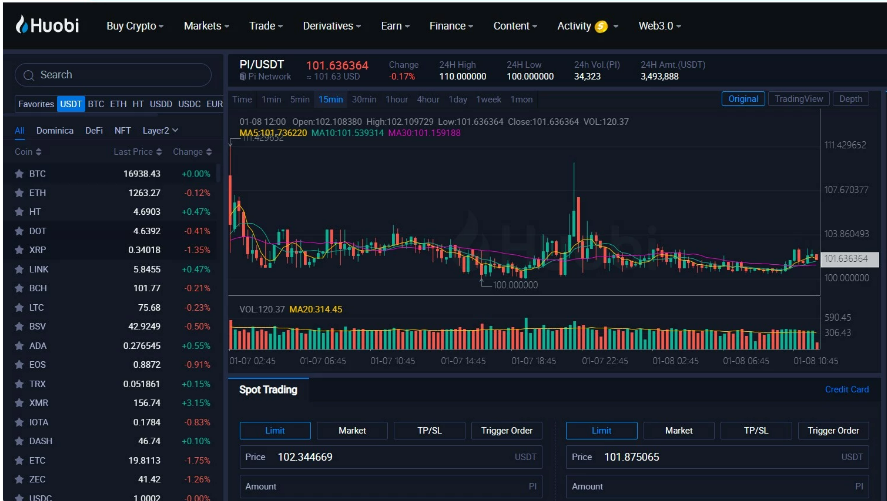The height and width of the screenshot is (501, 887).
Task: Click the Activity gold coin badge
Action: [x=601, y=27]
